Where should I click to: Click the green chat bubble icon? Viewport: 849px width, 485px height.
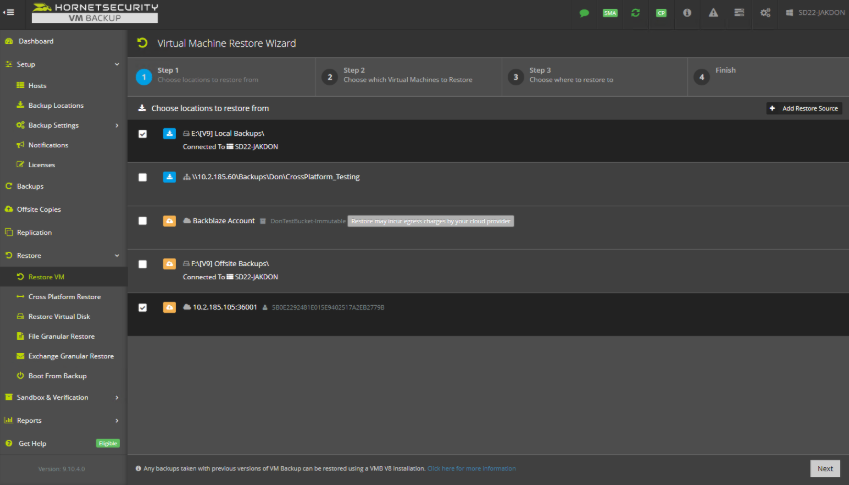tap(584, 13)
